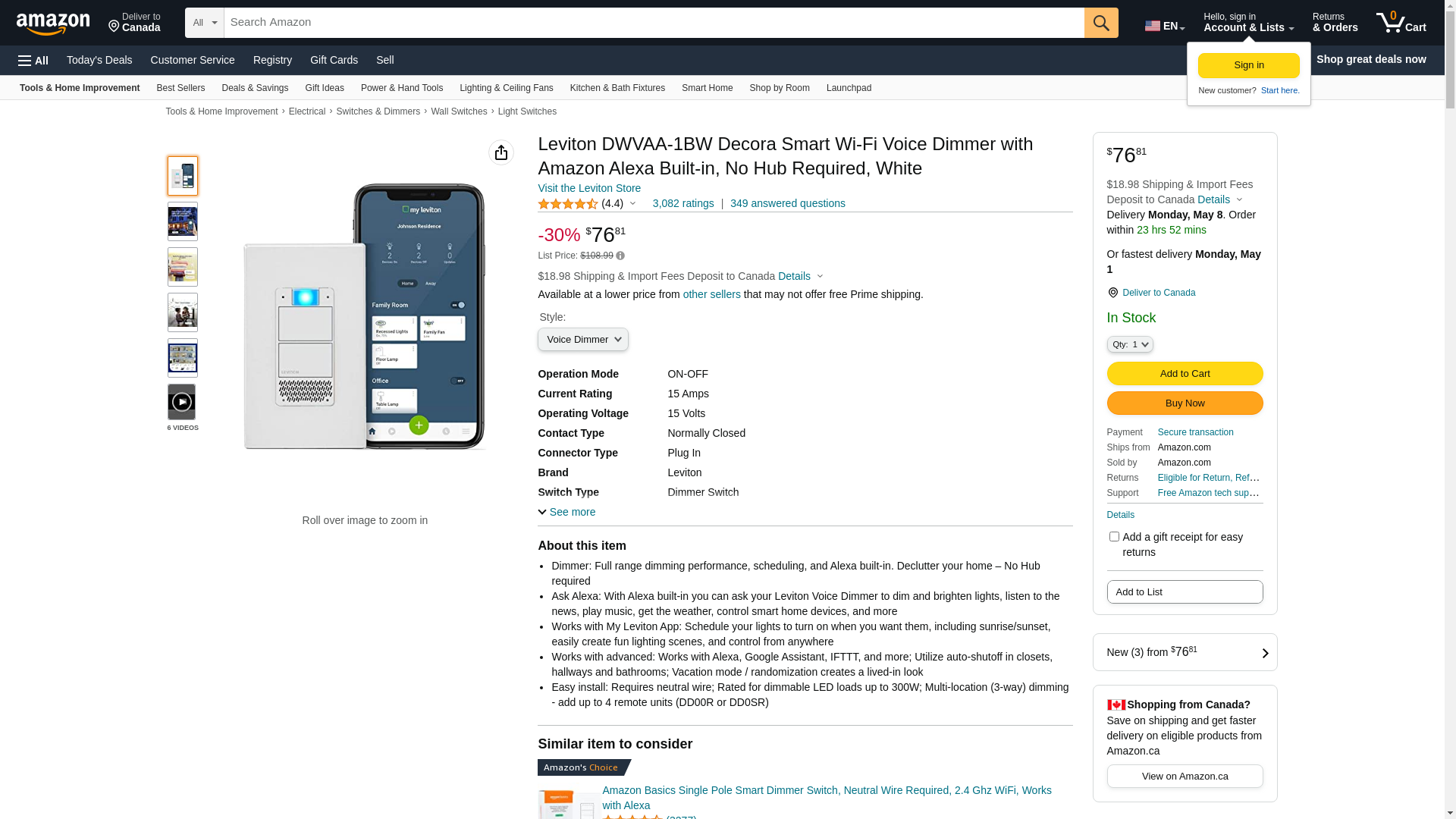Expand the search category All dropdown
Screen dimensions: 1456x819
204,23
